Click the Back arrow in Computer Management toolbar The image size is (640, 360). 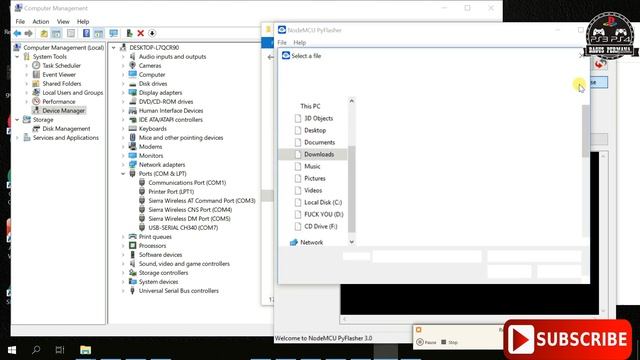click(x=17, y=33)
